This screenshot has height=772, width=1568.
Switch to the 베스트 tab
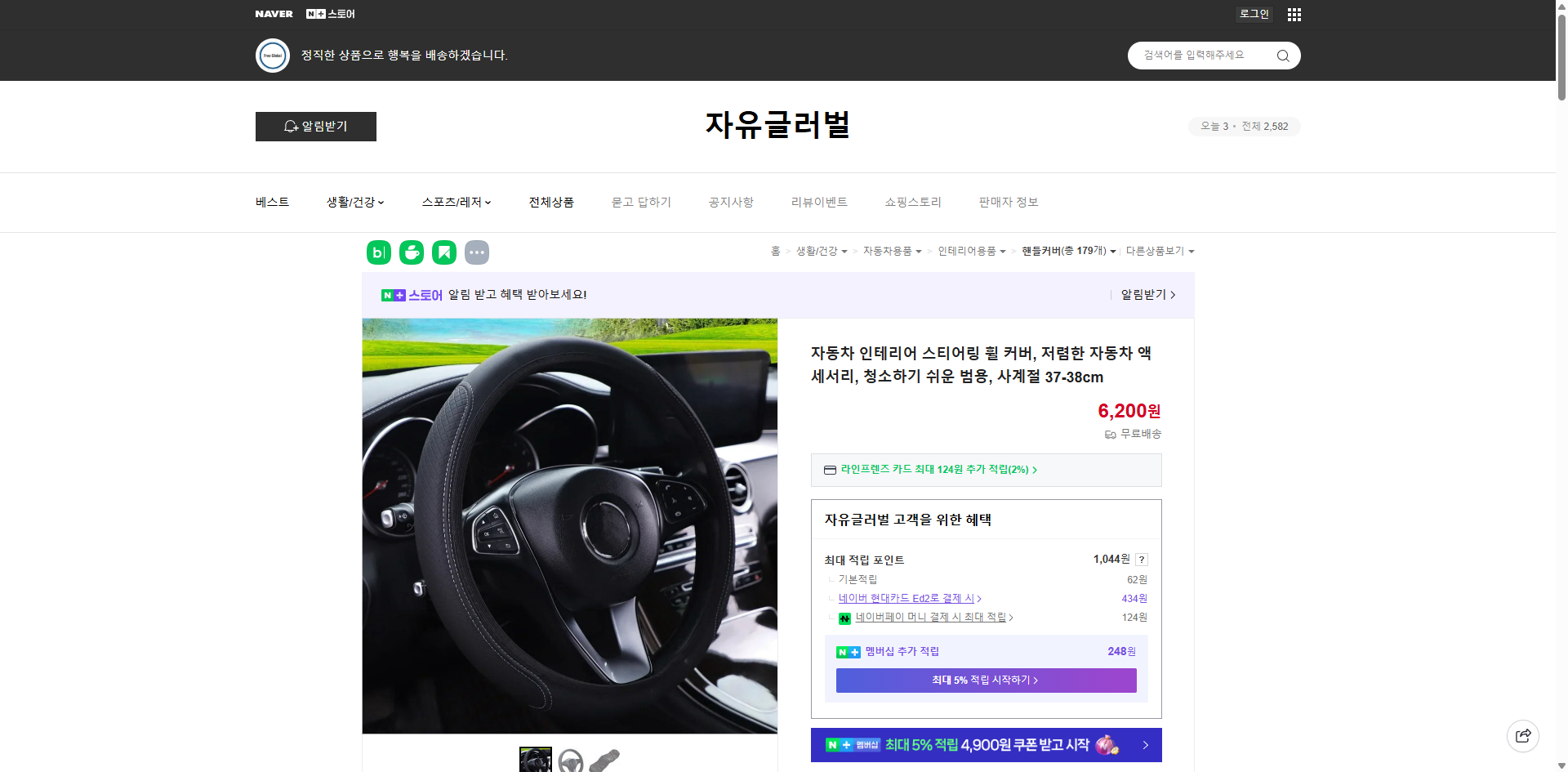[x=270, y=202]
